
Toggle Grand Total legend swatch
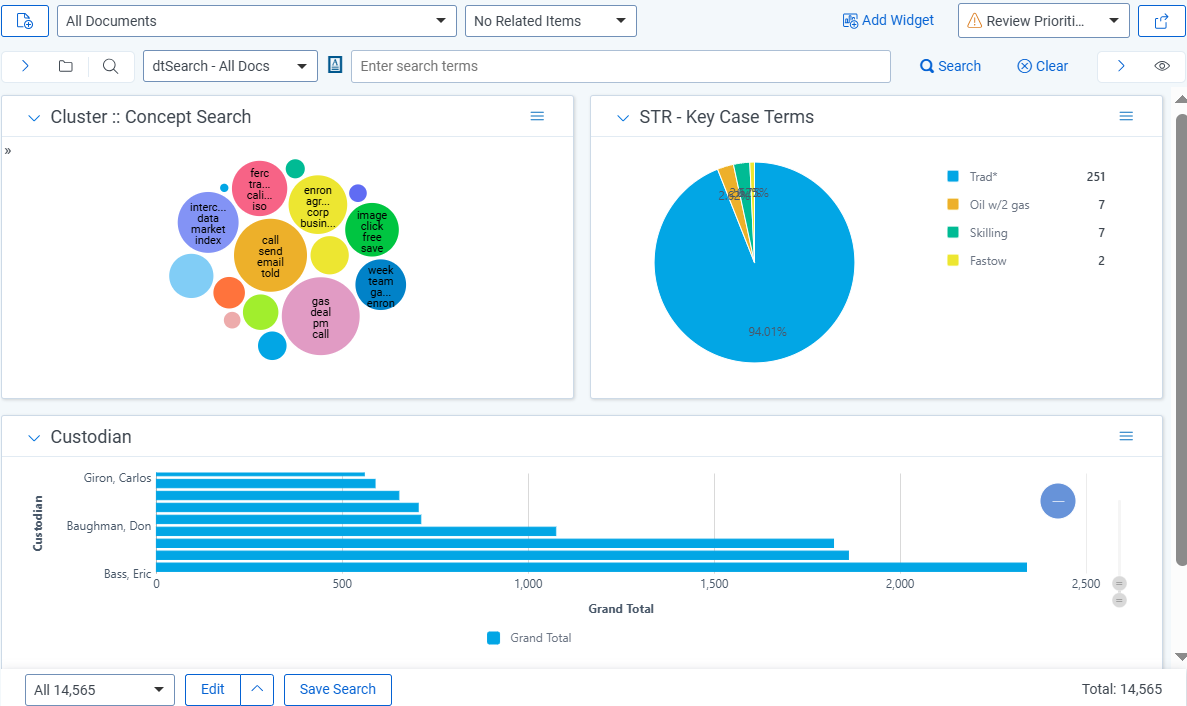tap(494, 638)
